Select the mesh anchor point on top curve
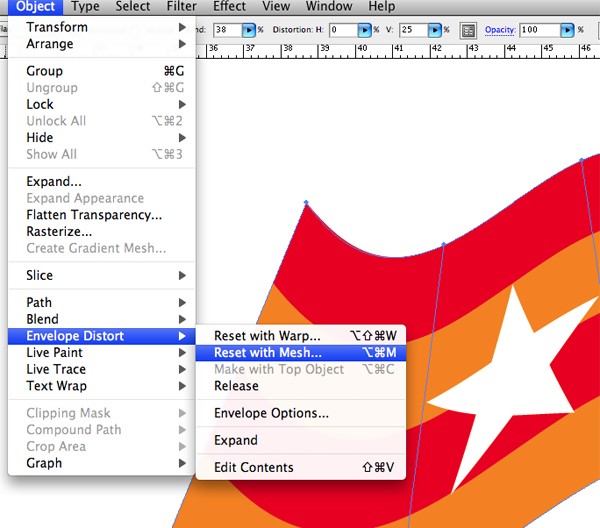This screenshot has height=528, width=600. pyautogui.click(x=443, y=244)
